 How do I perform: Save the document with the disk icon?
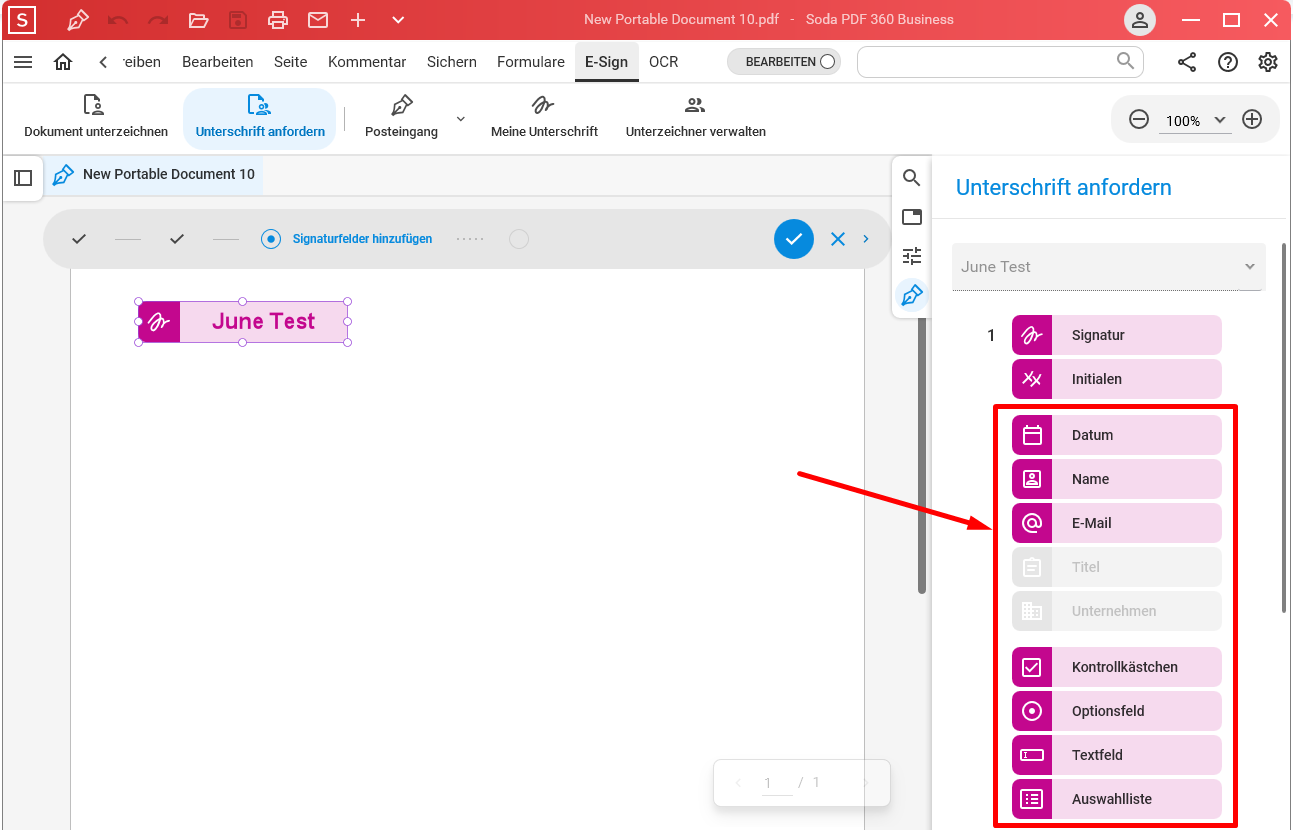click(x=238, y=20)
